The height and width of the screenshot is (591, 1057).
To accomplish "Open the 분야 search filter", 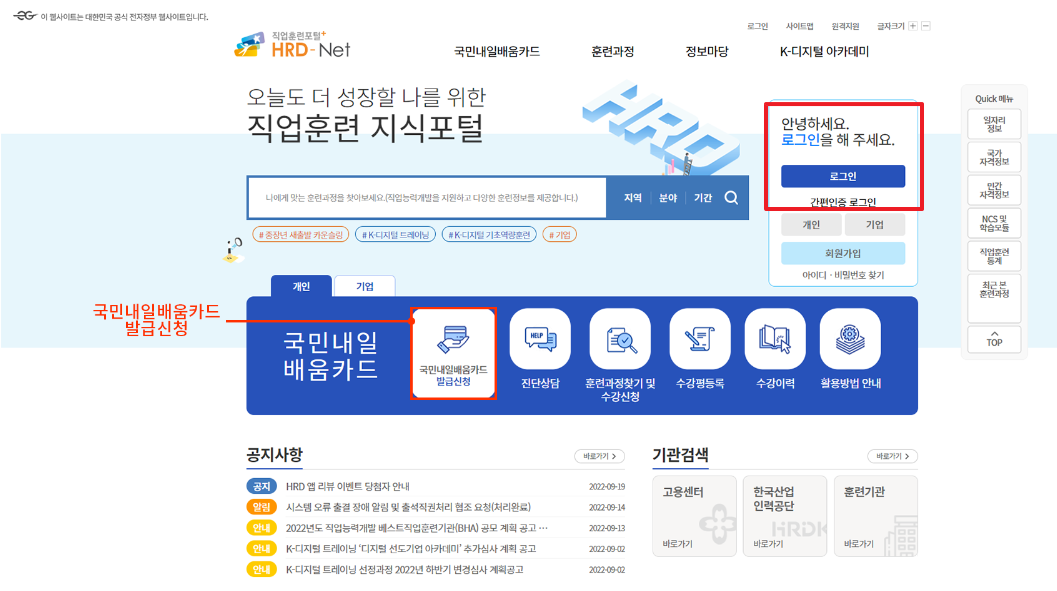I will click(668, 197).
